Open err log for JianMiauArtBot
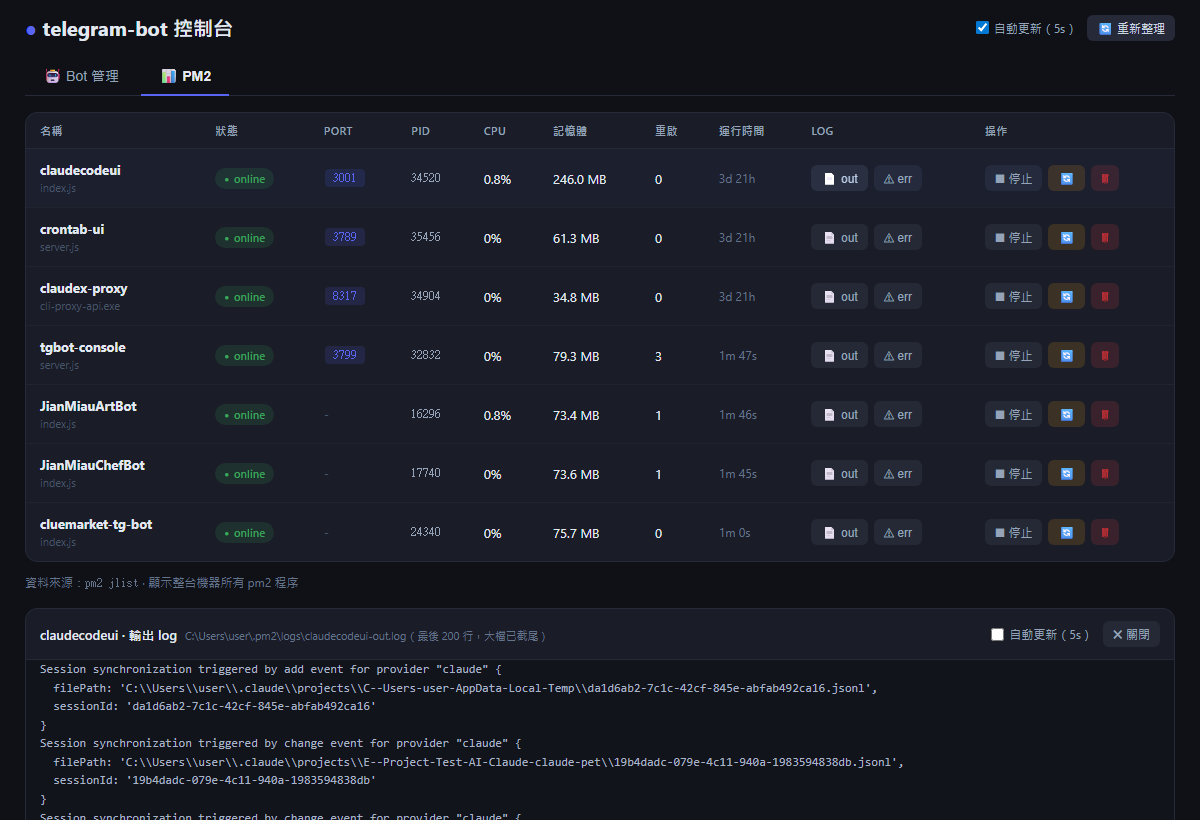 point(898,415)
